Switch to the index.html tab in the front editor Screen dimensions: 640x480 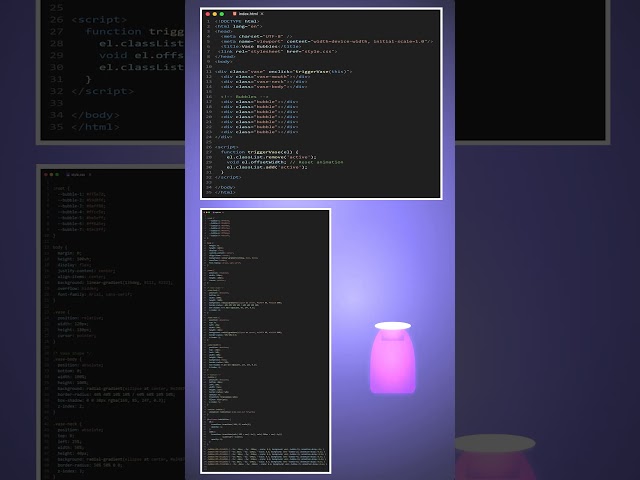(248, 14)
